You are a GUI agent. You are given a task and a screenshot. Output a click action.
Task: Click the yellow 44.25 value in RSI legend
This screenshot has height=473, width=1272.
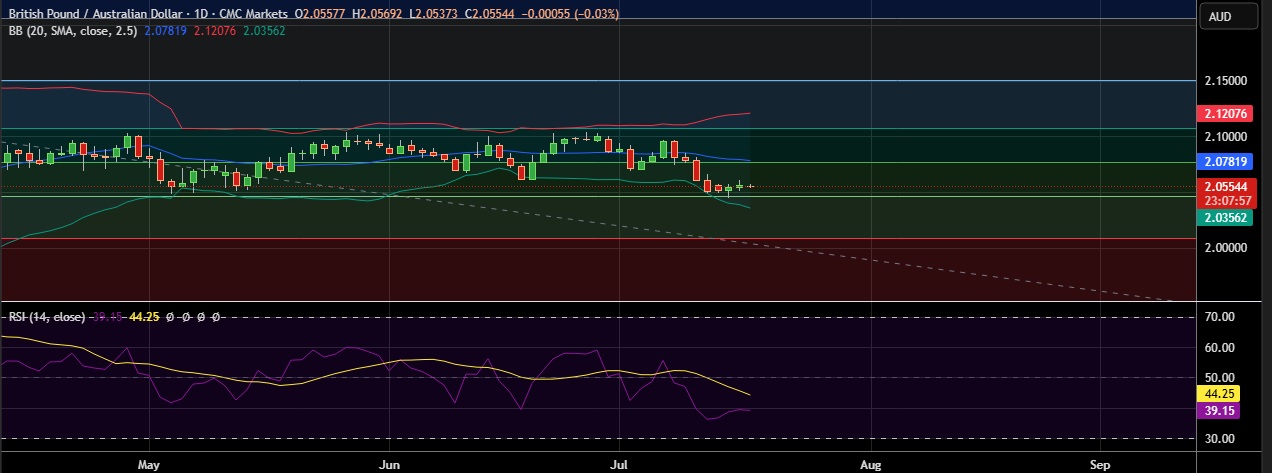coord(145,316)
